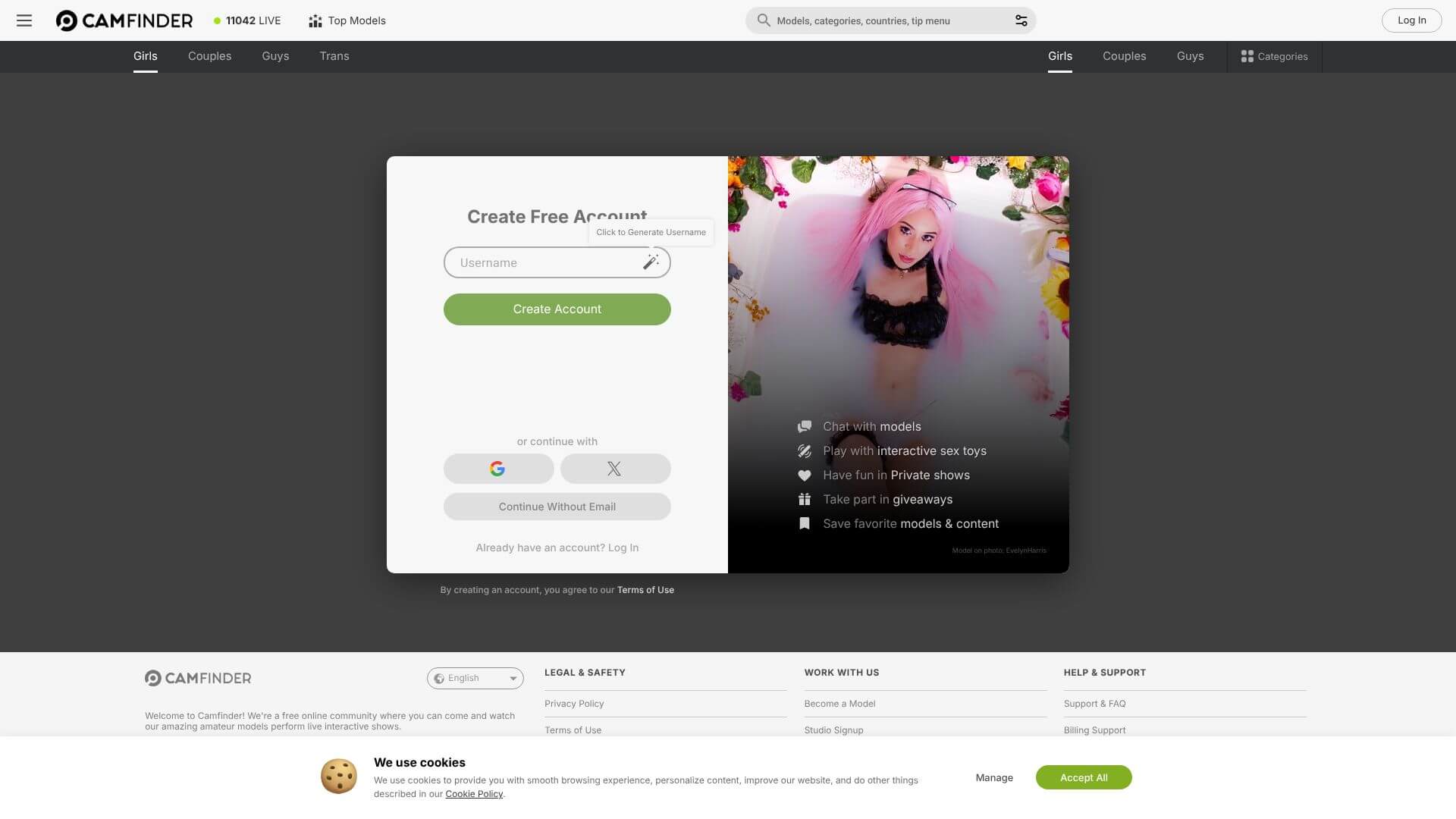This screenshot has width=1456, height=819.
Task: Continue Without Email
Action: [x=557, y=506]
